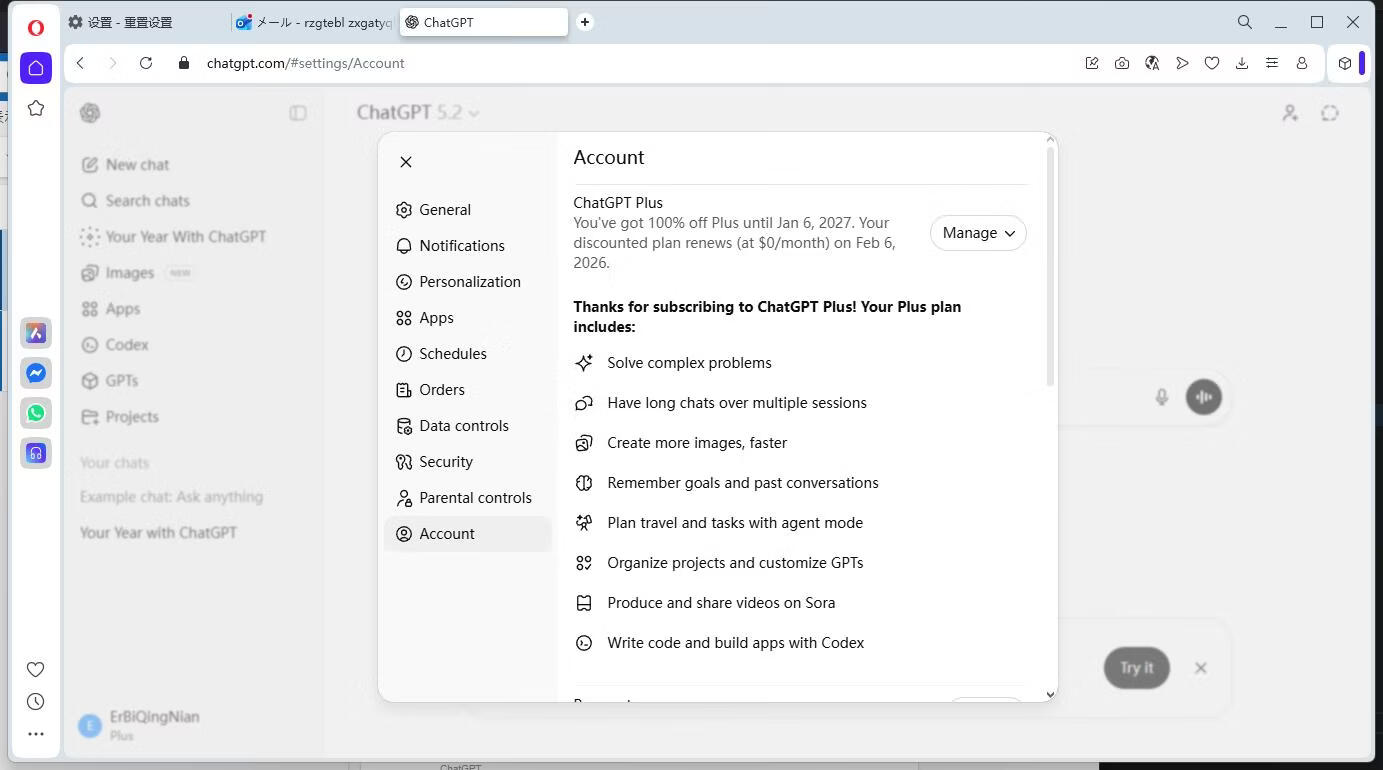
Task: Open Opera history clock icon
Action: coord(36,702)
